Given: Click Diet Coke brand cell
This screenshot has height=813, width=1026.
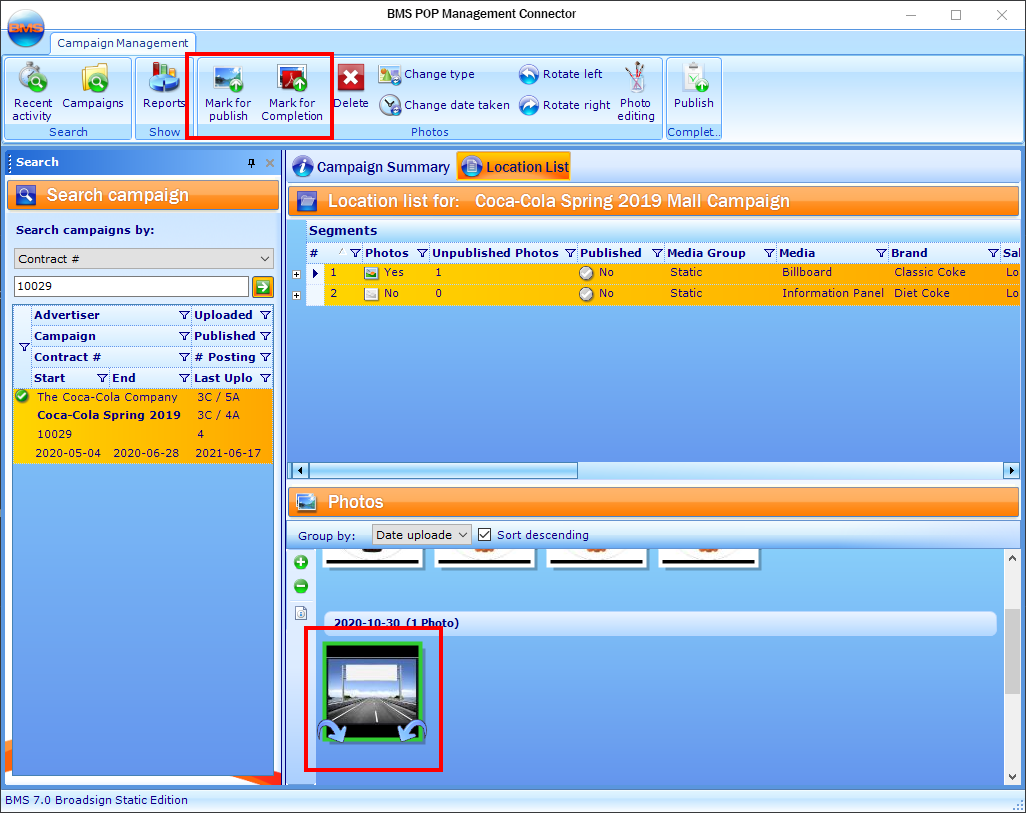Looking at the screenshot, I should pyautogui.click(x=921, y=293).
